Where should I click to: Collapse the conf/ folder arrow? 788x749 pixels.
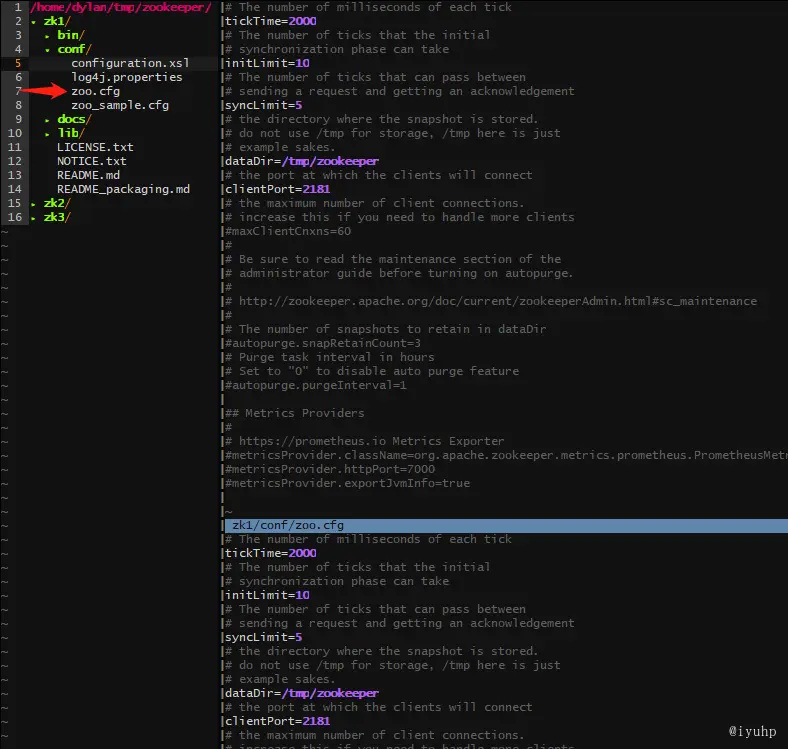[x=47, y=50]
